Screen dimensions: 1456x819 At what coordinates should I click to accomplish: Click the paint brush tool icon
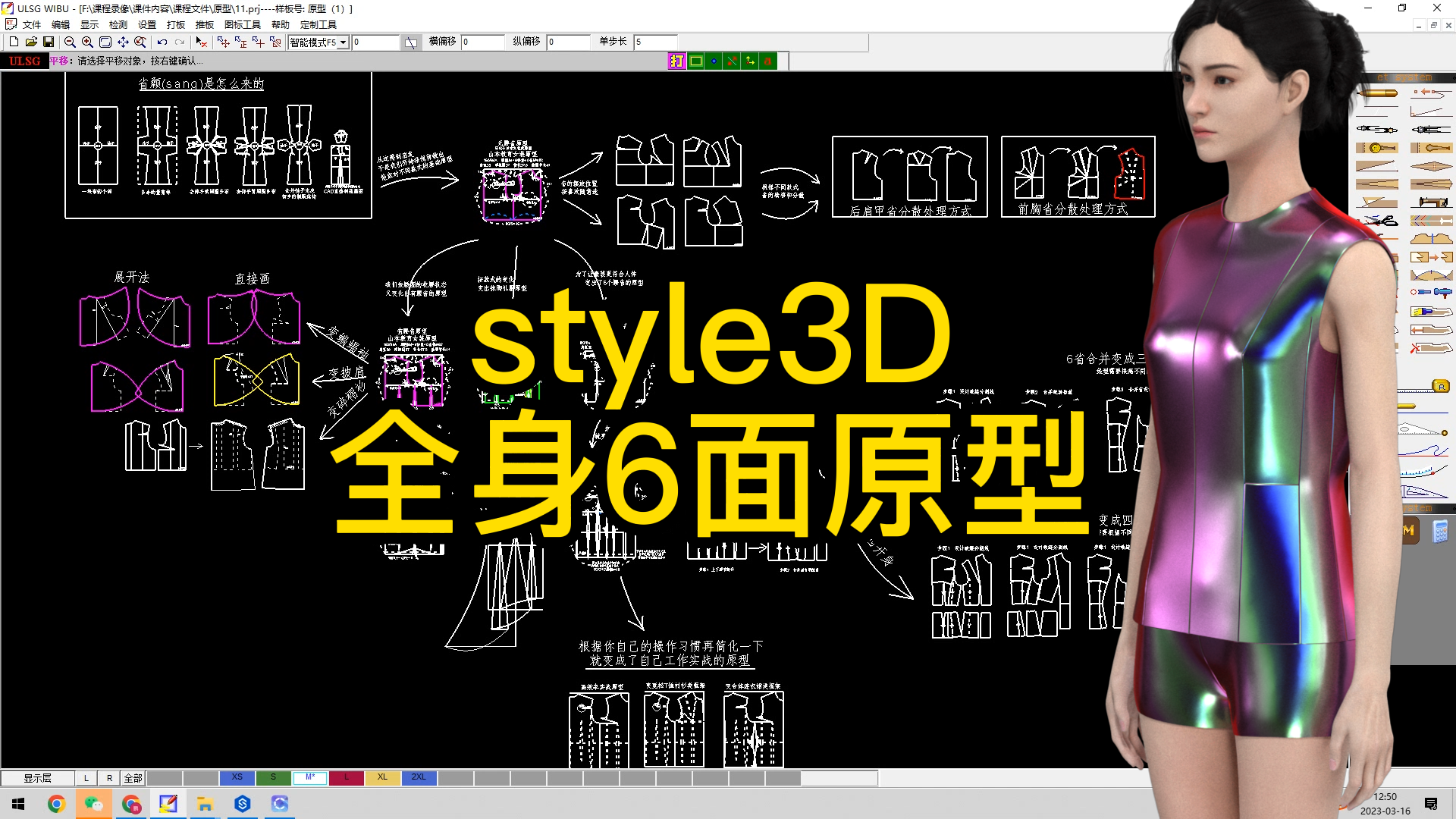pyautogui.click(x=1431, y=312)
